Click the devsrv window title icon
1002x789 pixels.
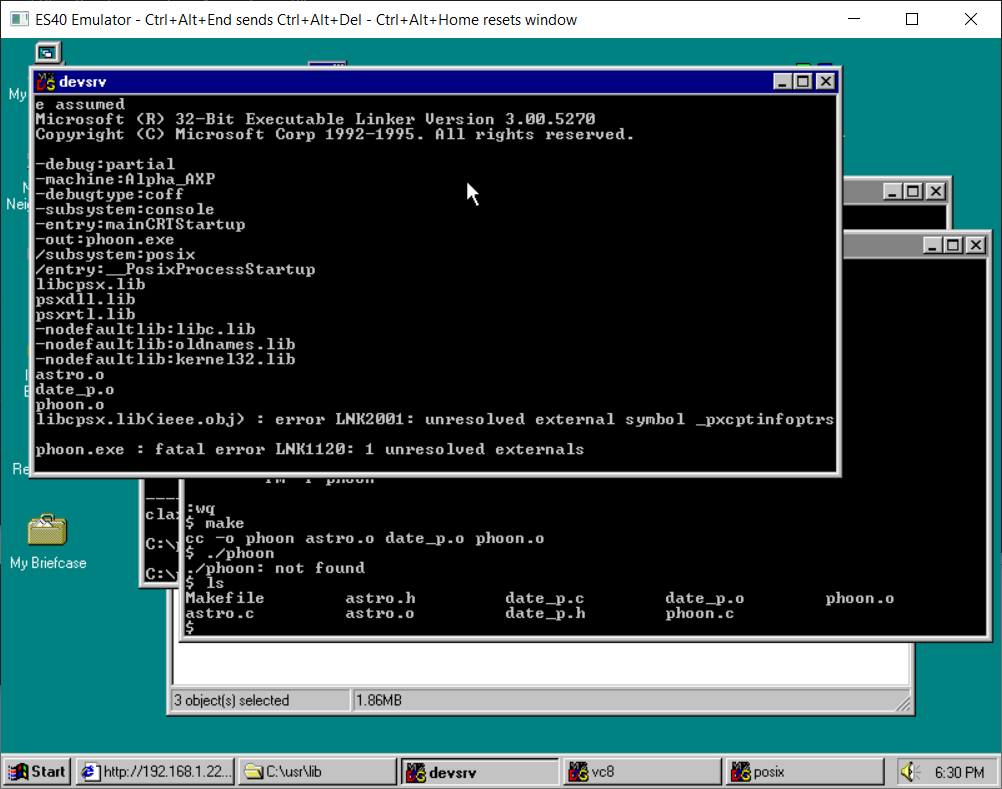point(46,82)
